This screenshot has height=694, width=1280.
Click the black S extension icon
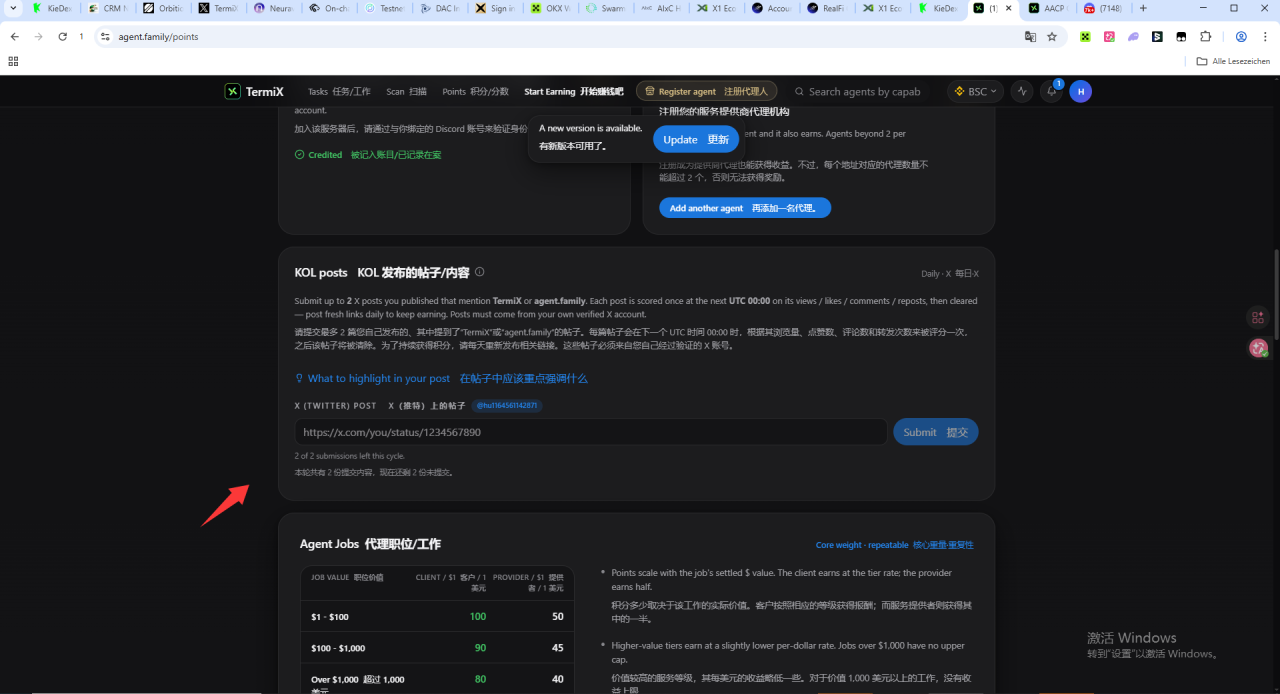[1157, 37]
